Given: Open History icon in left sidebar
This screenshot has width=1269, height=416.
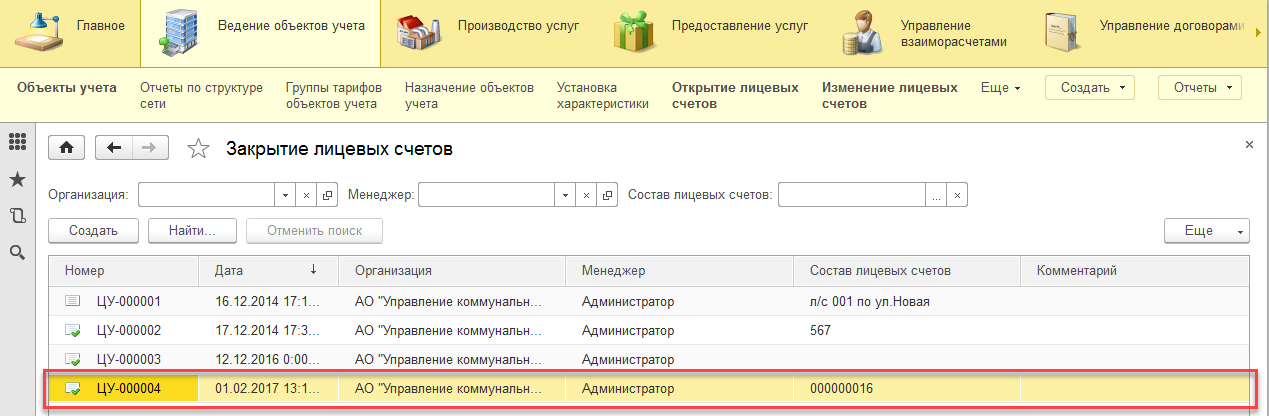Looking at the screenshot, I should [16, 215].
